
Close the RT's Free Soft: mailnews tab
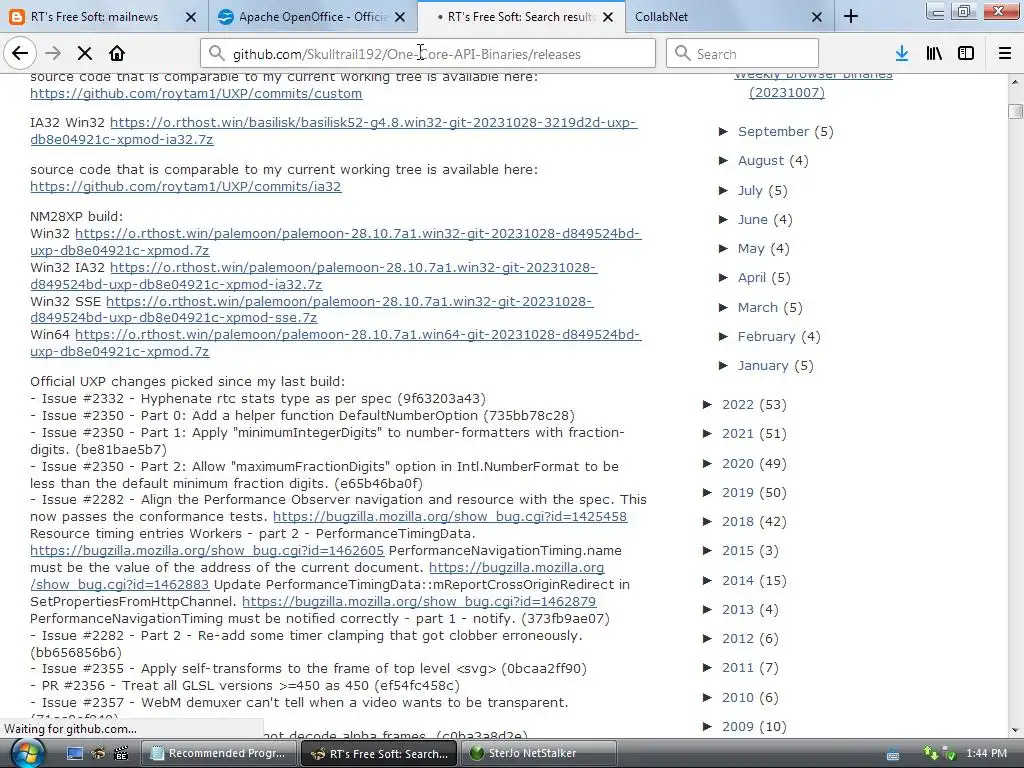pos(191,17)
